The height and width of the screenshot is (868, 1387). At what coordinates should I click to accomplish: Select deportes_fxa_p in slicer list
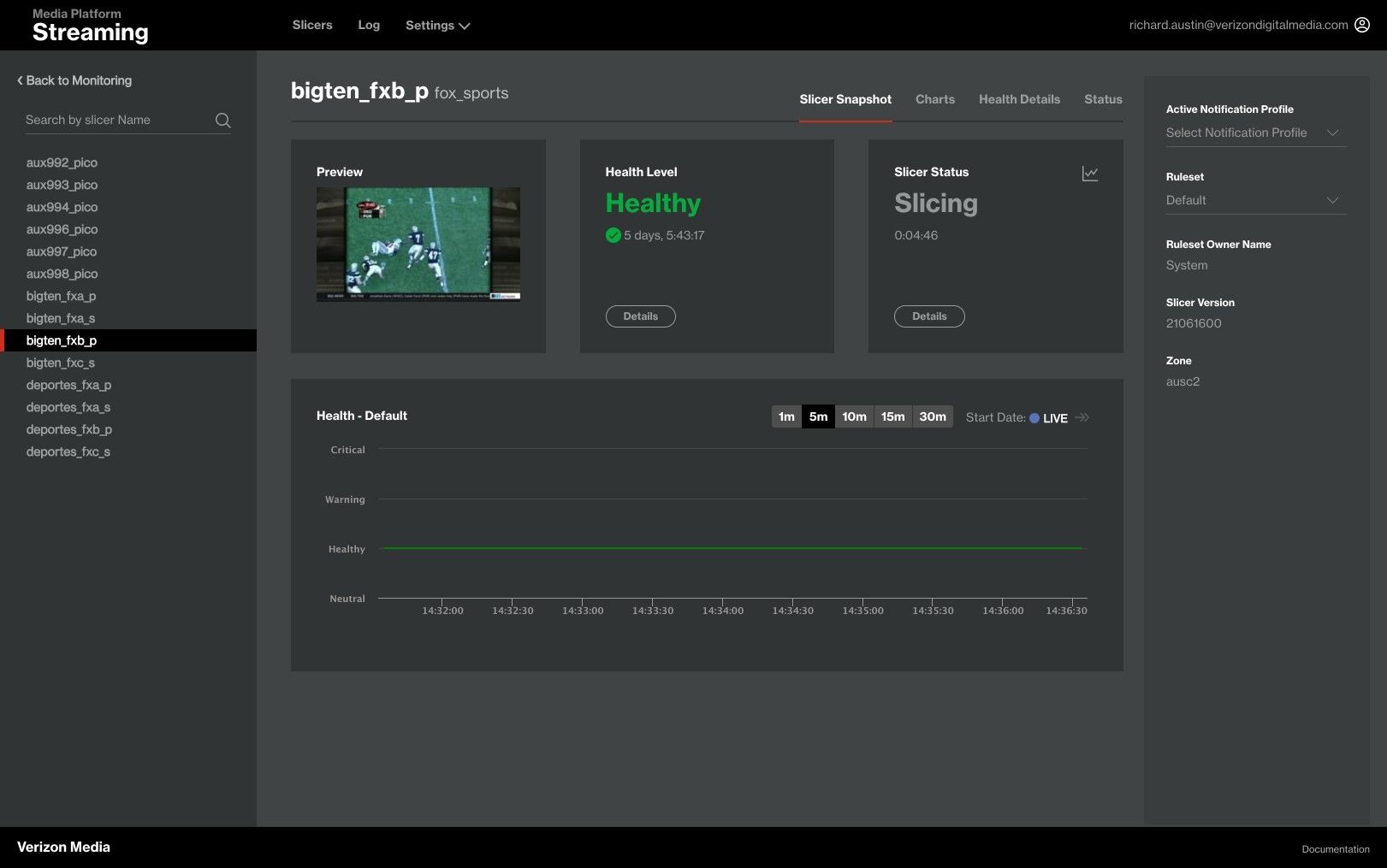click(68, 385)
